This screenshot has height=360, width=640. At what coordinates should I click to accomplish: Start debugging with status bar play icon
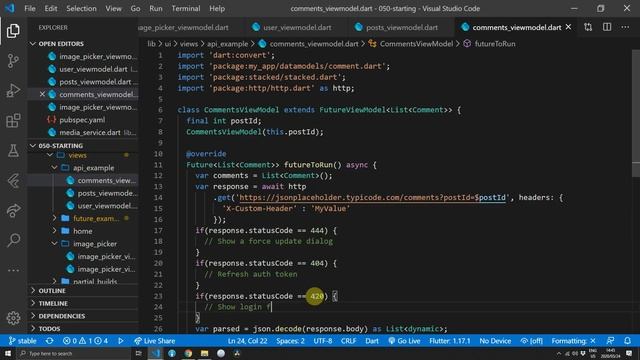[x=120, y=341]
